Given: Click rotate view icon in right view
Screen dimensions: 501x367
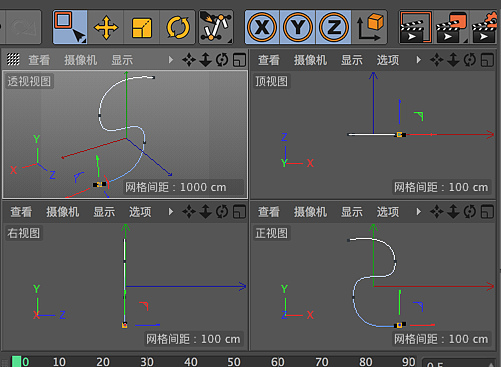Looking at the screenshot, I should [x=222, y=212].
